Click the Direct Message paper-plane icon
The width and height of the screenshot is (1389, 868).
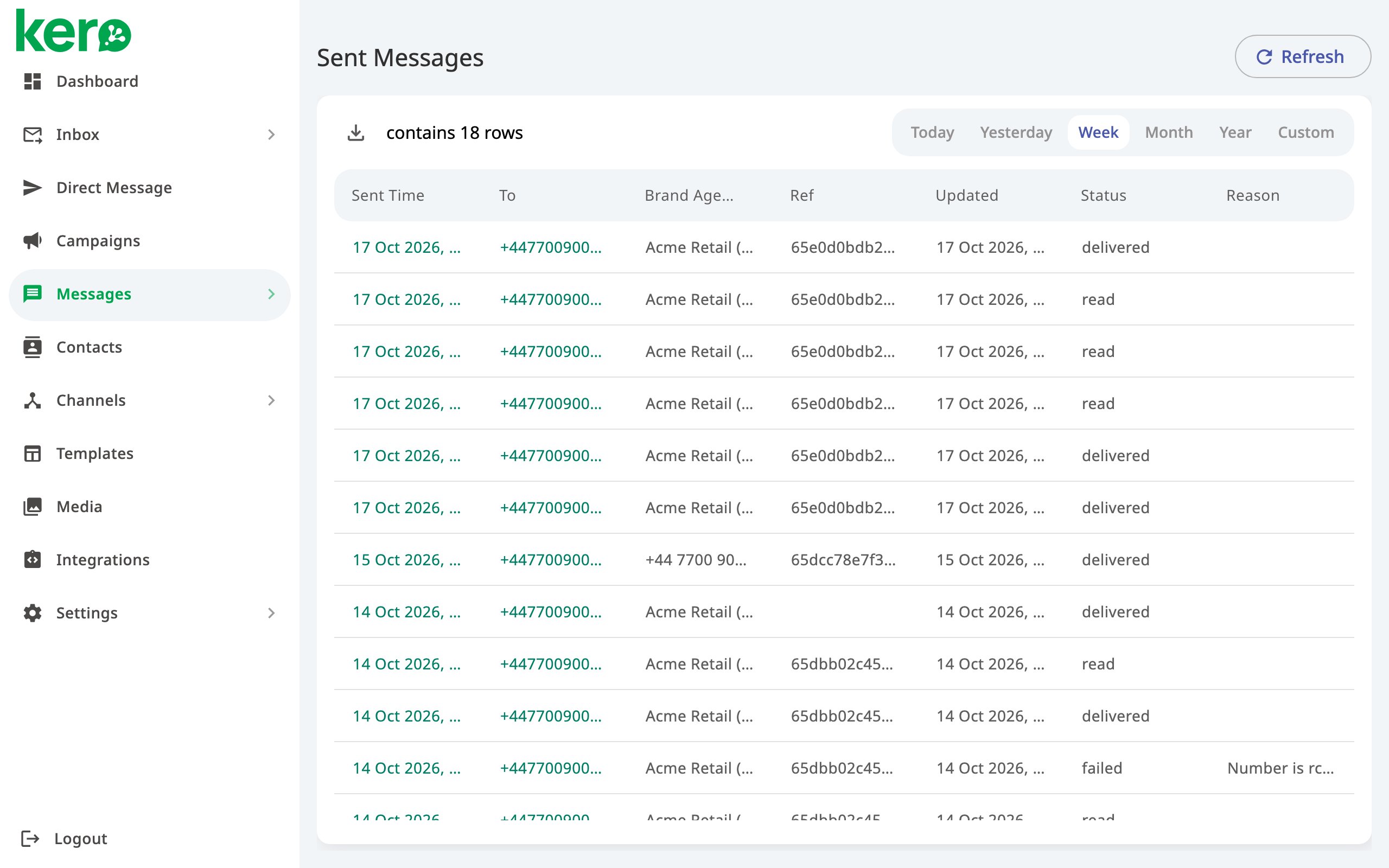pyautogui.click(x=33, y=188)
